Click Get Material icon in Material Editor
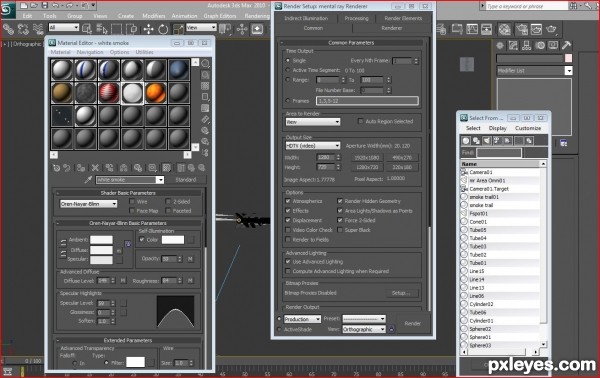 click(57, 168)
